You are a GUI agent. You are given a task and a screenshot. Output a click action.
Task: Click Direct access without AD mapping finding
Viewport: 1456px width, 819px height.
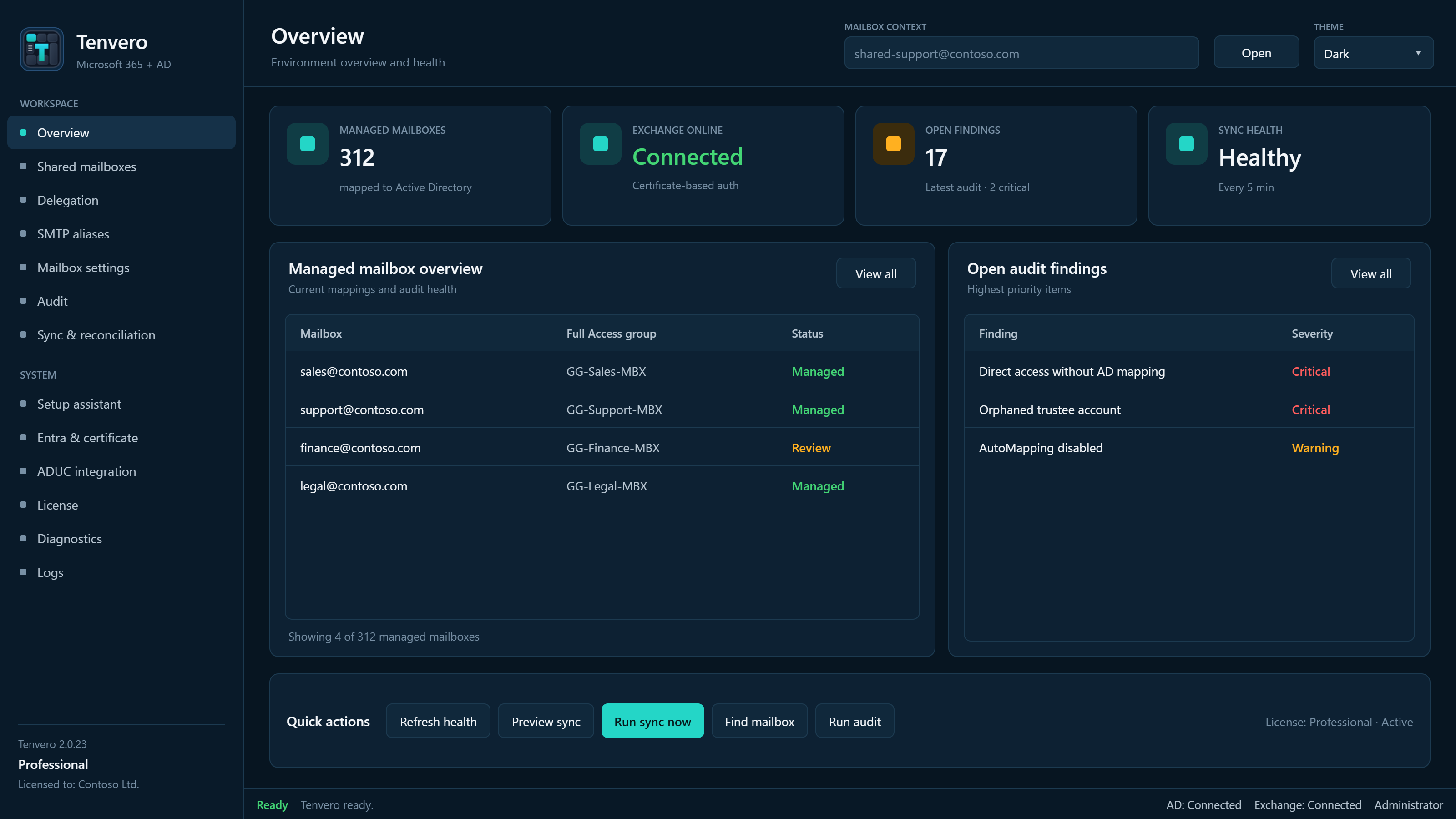pos(1072,371)
